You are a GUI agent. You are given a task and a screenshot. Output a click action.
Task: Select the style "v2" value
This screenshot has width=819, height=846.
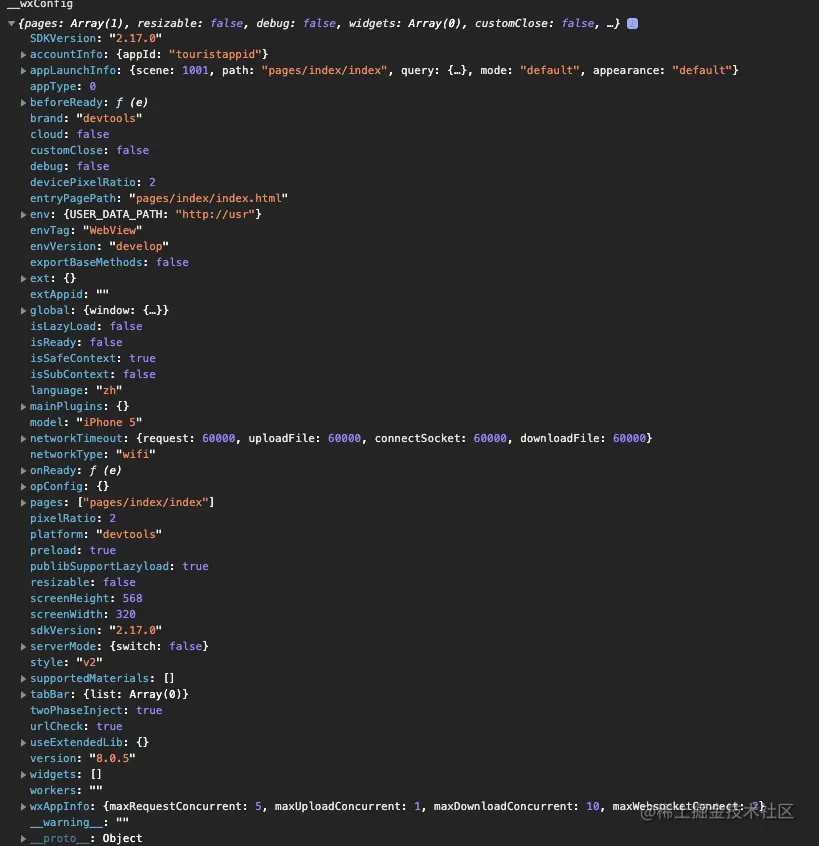[90, 662]
